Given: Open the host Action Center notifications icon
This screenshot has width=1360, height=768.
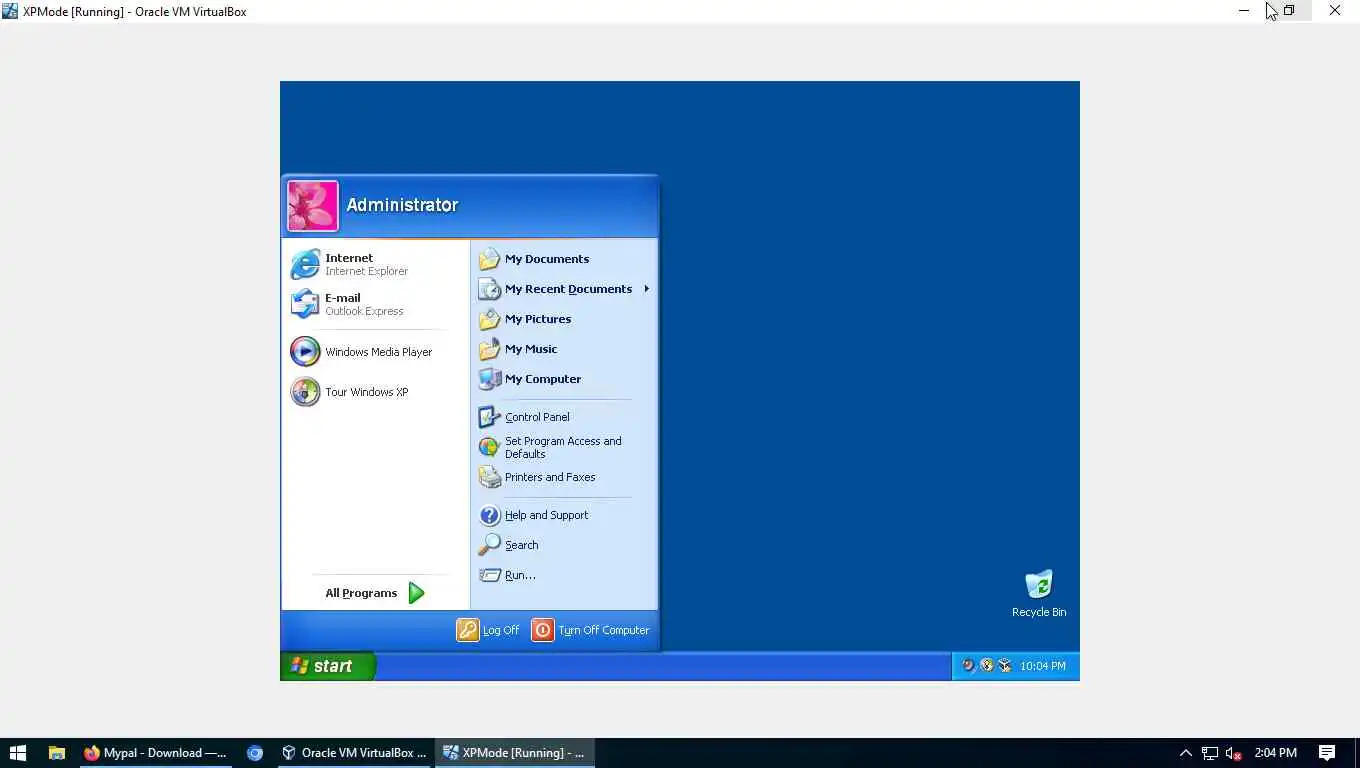Looking at the screenshot, I should click(1327, 753).
